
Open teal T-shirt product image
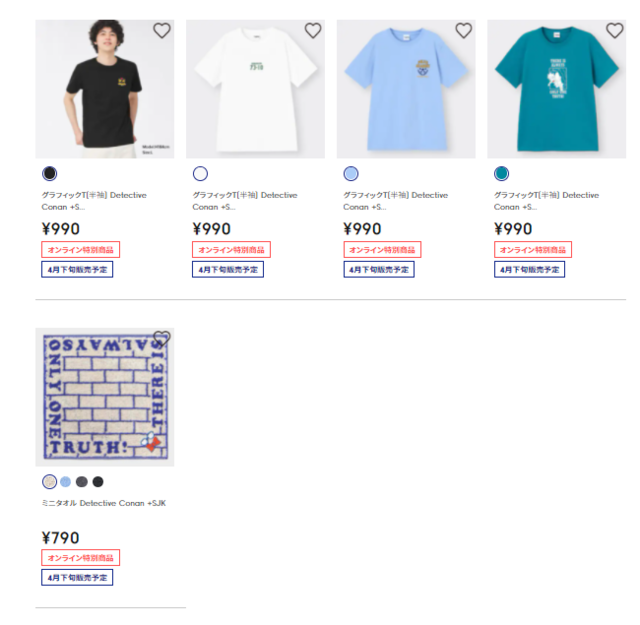click(x=556, y=89)
